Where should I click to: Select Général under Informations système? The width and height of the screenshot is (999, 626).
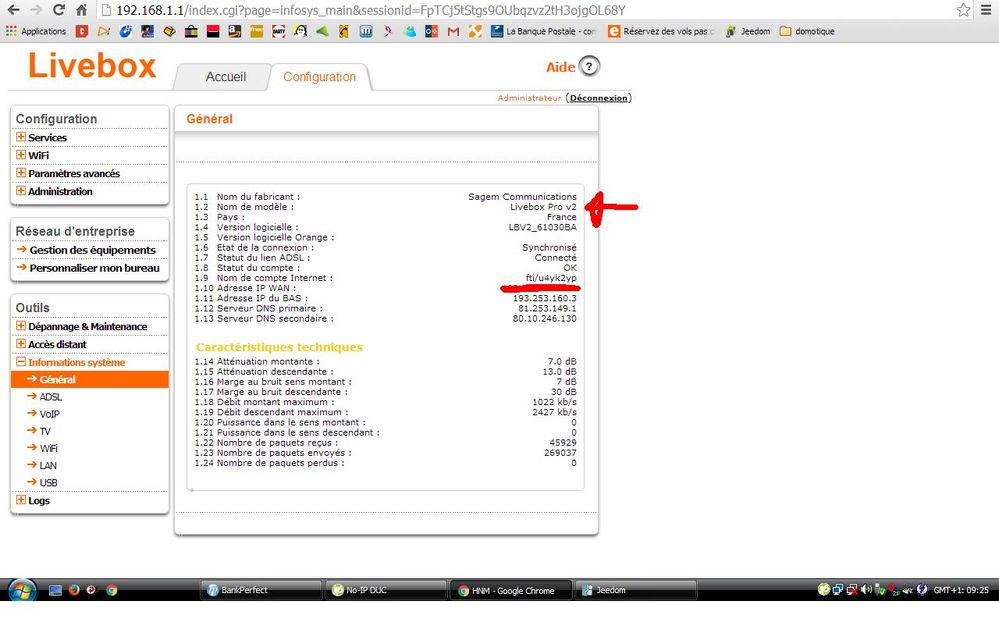tap(90, 380)
